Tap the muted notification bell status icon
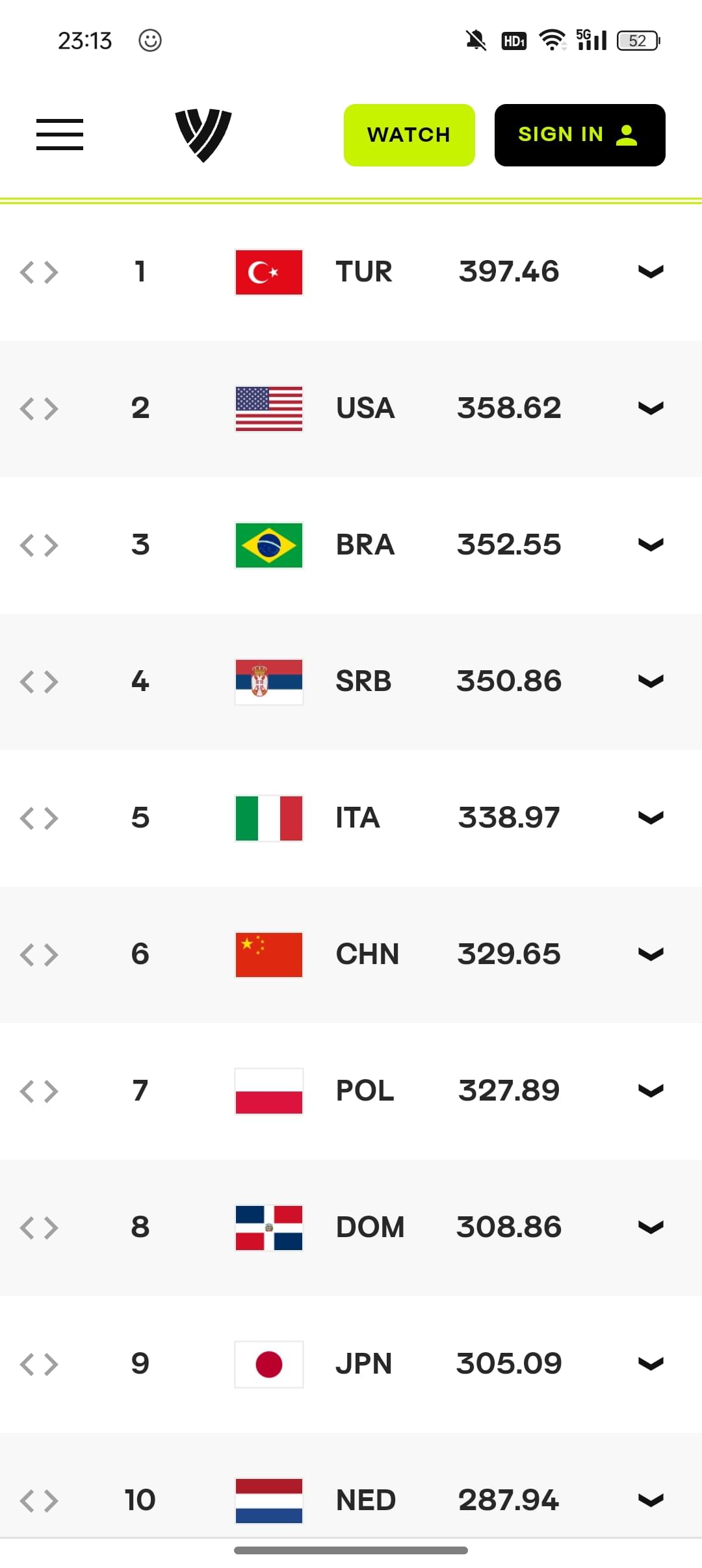The image size is (702, 1568). pyautogui.click(x=476, y=40)
